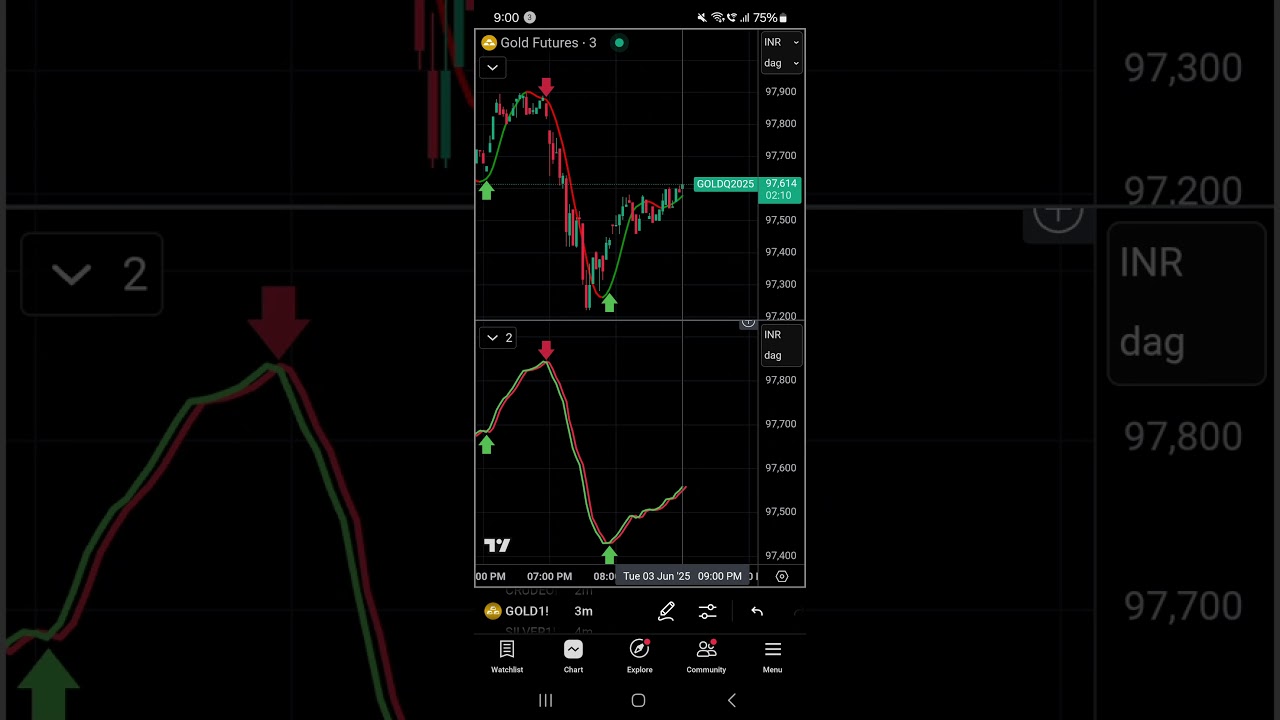Click the Gold Futures · 3 chart title
The width and height of the screenshot is (1280, 720).
[548, 43]
